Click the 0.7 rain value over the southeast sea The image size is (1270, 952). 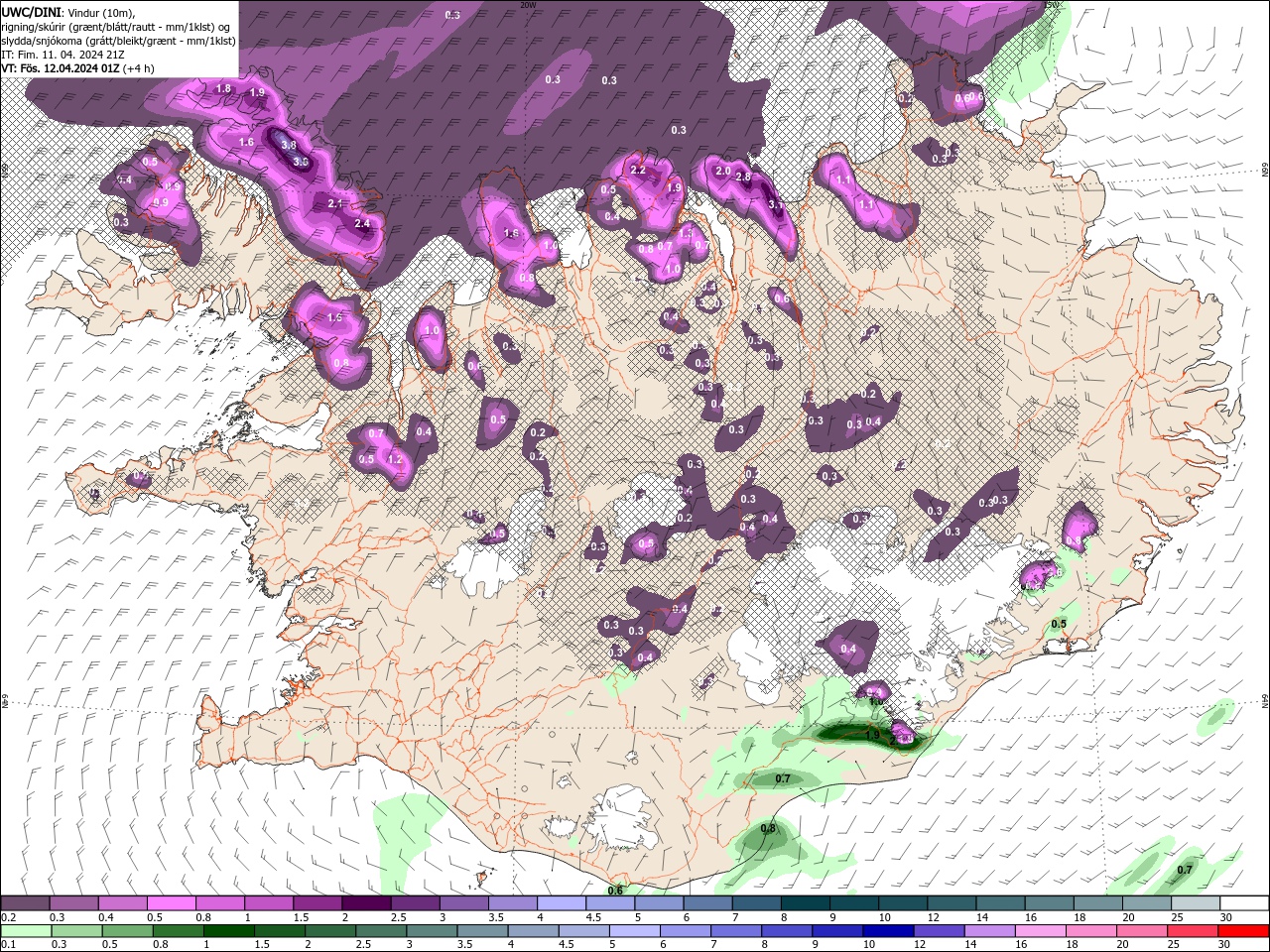click(x=1185, y=870)
